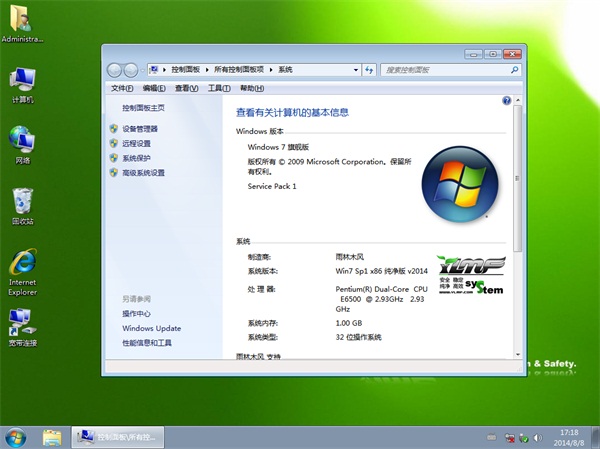Viewport: 600px width, 449px height.
Task: Click the Show desktop button
Action: [595, 438]
